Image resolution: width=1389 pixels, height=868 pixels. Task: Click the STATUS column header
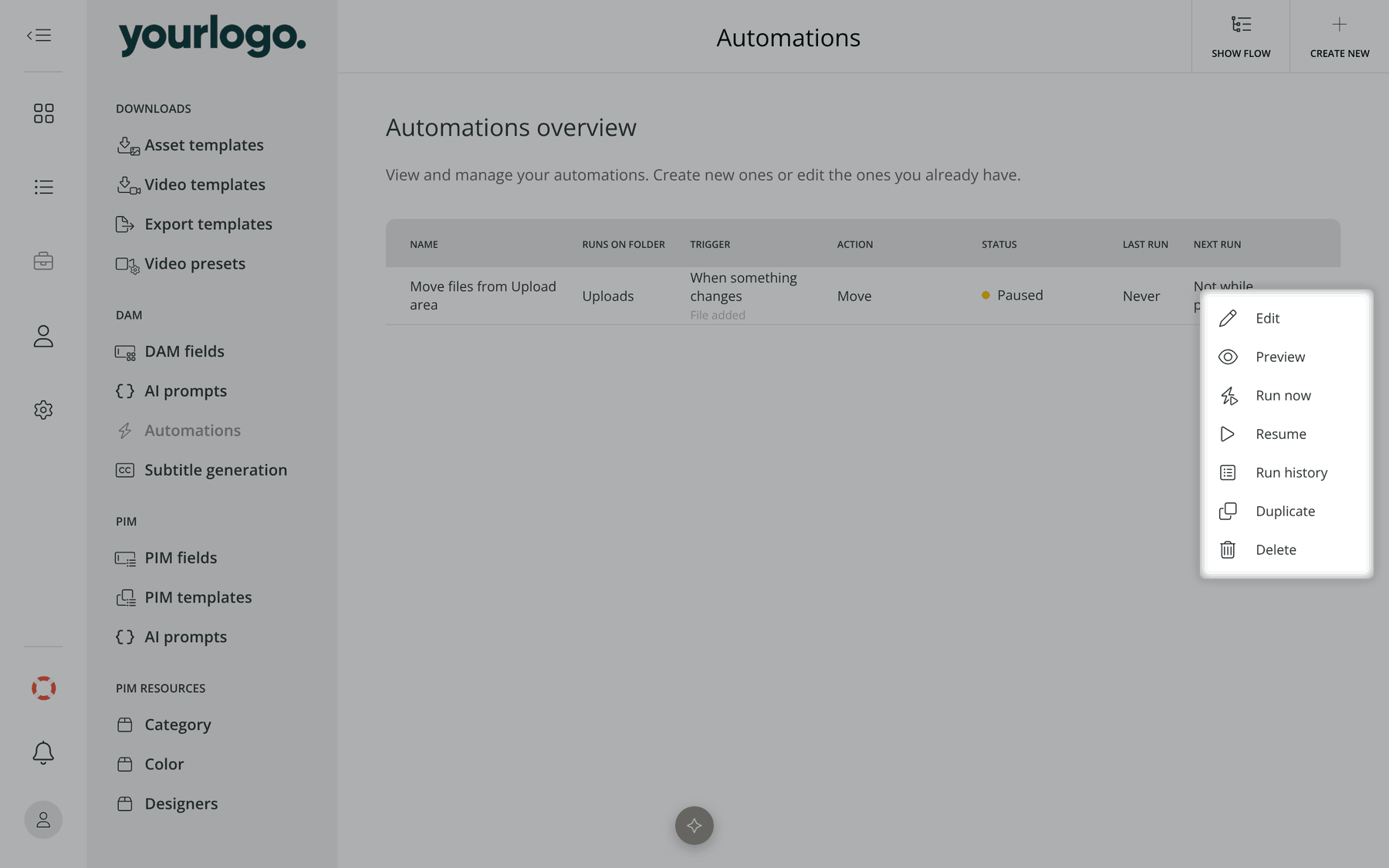point(999,244)
